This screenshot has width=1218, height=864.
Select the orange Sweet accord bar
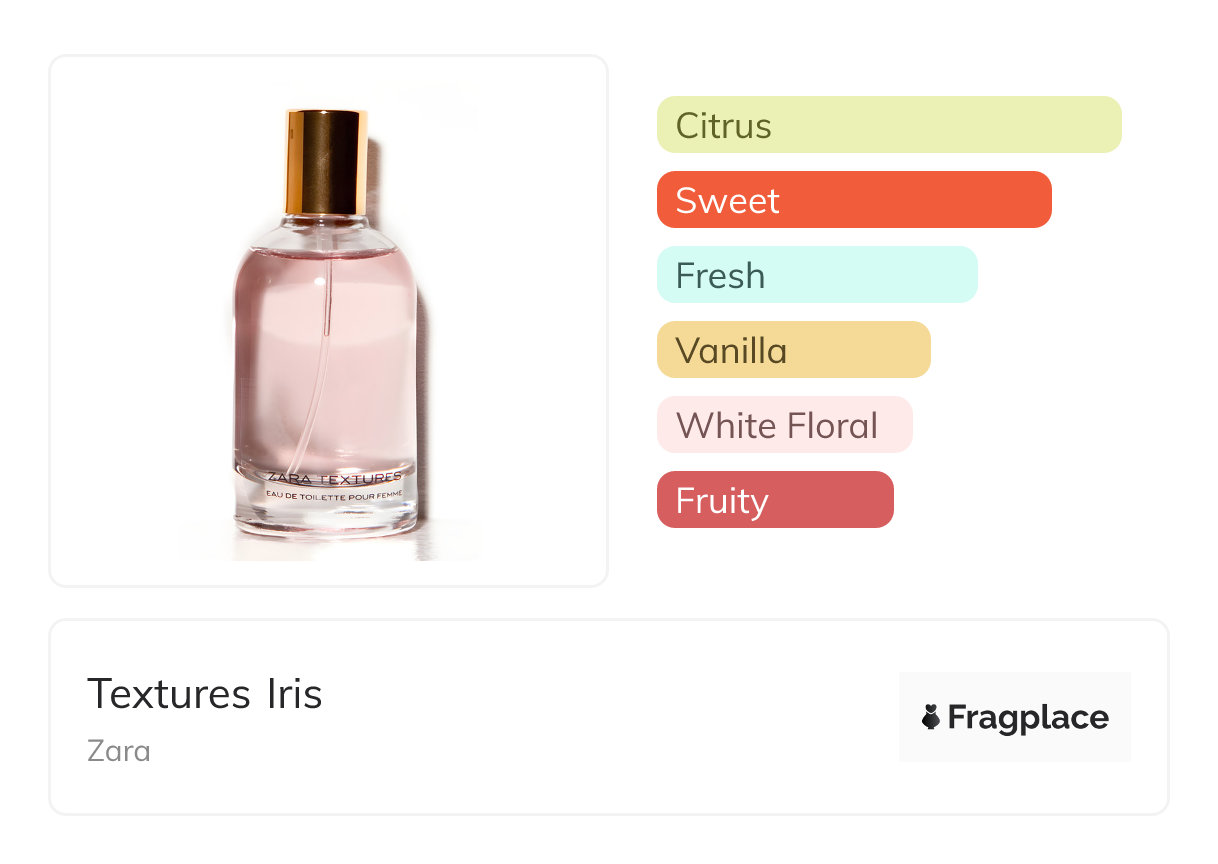[x=853, y=200]
